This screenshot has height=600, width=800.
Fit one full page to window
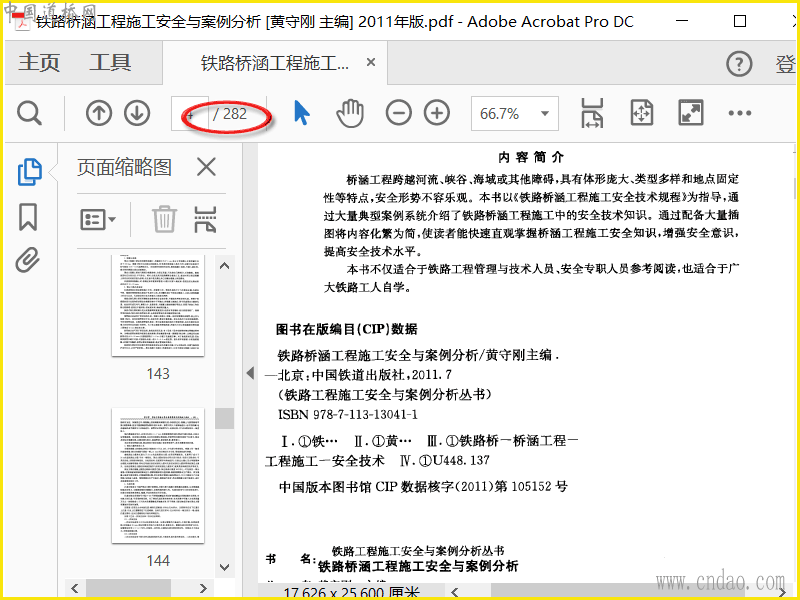[x=641, y=113]
